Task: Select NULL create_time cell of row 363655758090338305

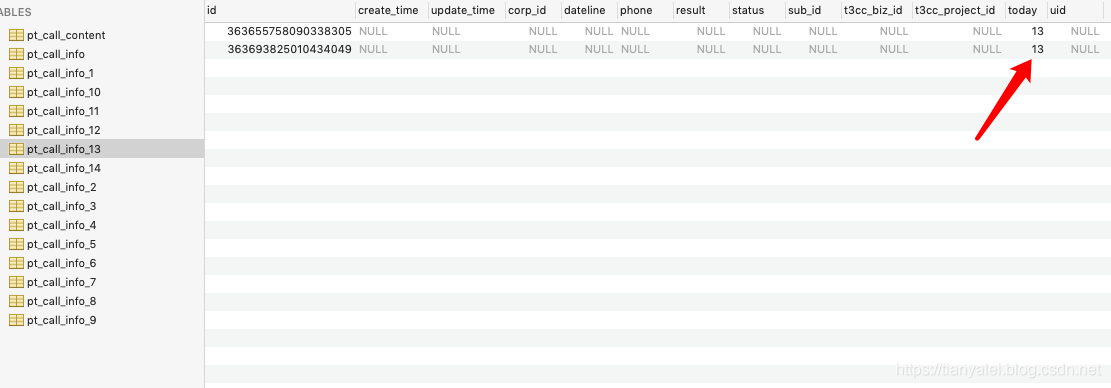Action: (x=373, y=31)
